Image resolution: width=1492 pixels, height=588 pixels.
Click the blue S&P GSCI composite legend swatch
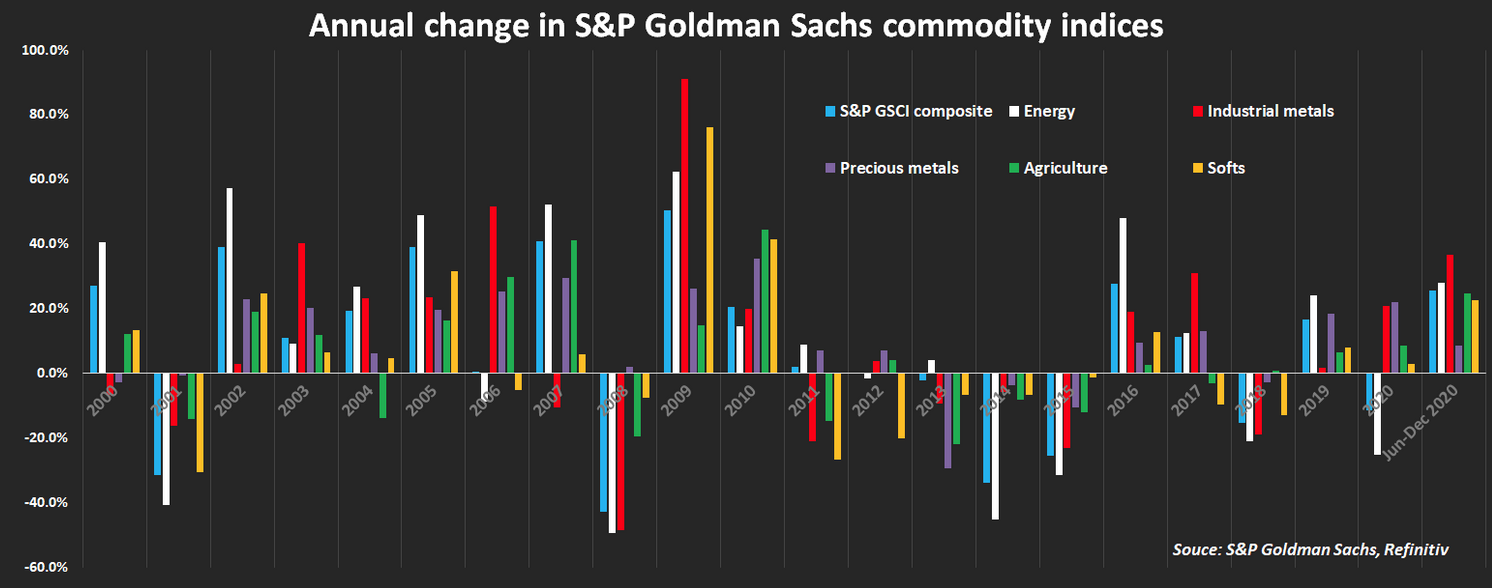[x=830, y=111]
